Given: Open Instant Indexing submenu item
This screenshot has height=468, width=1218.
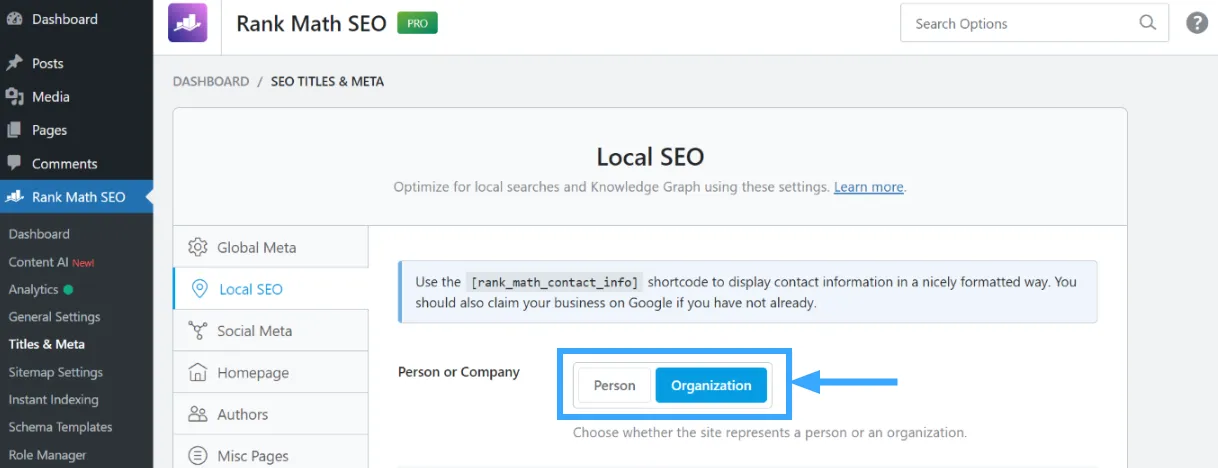Looking at the screenshot, I should click(53, 399).
